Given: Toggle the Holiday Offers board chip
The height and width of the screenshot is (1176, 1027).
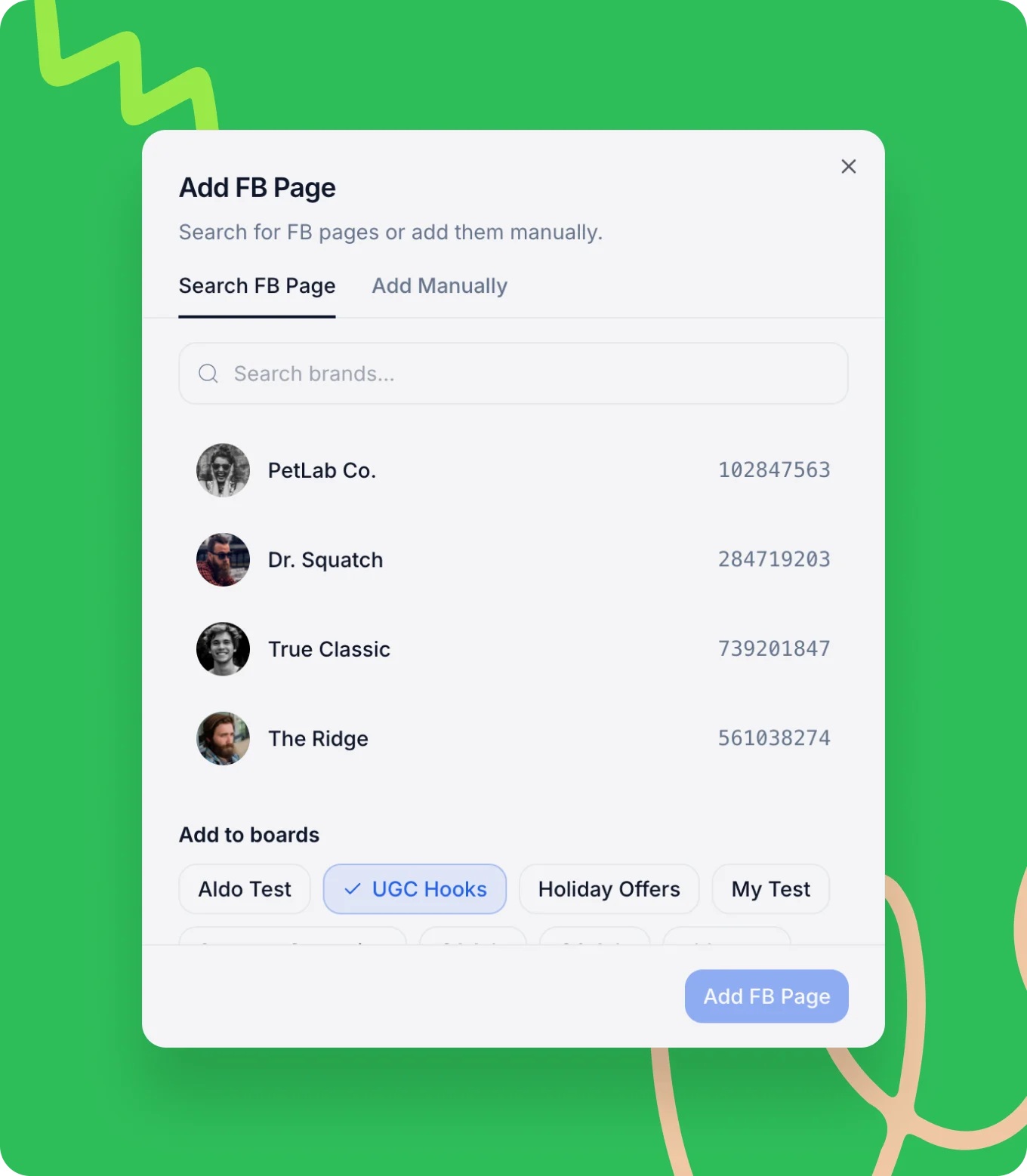Looking at the screenshot, I should (x=609, y=889).
